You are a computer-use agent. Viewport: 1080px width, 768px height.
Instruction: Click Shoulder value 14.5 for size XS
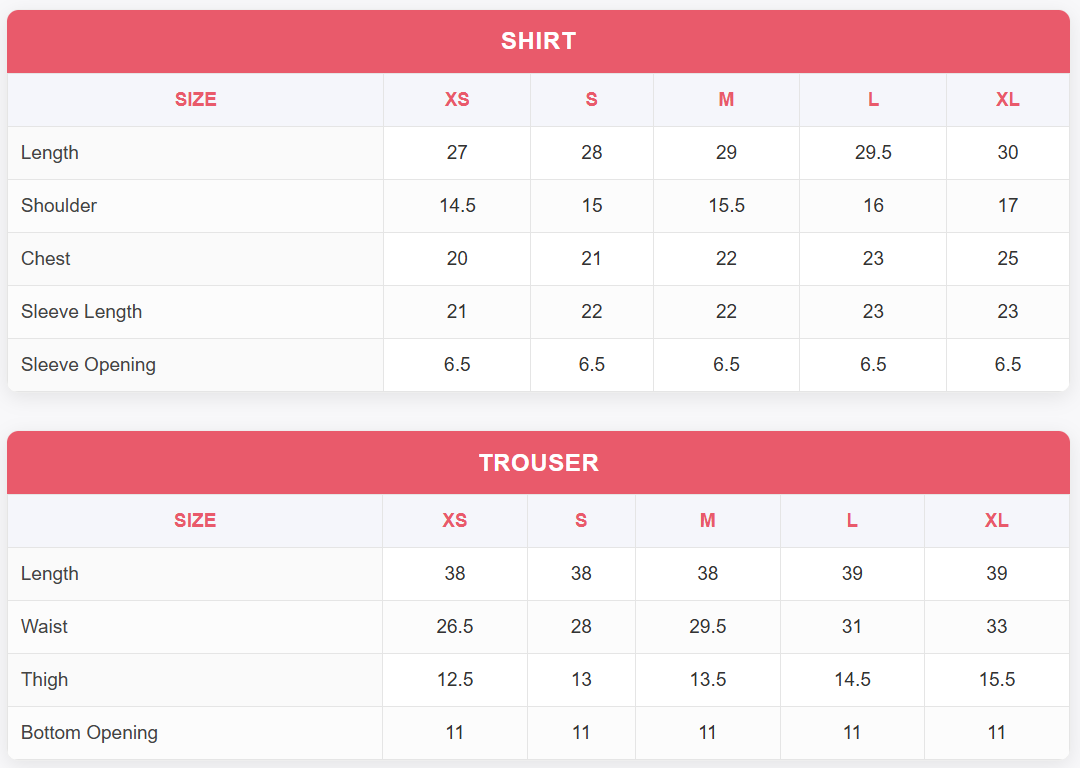tap(457, 205)
